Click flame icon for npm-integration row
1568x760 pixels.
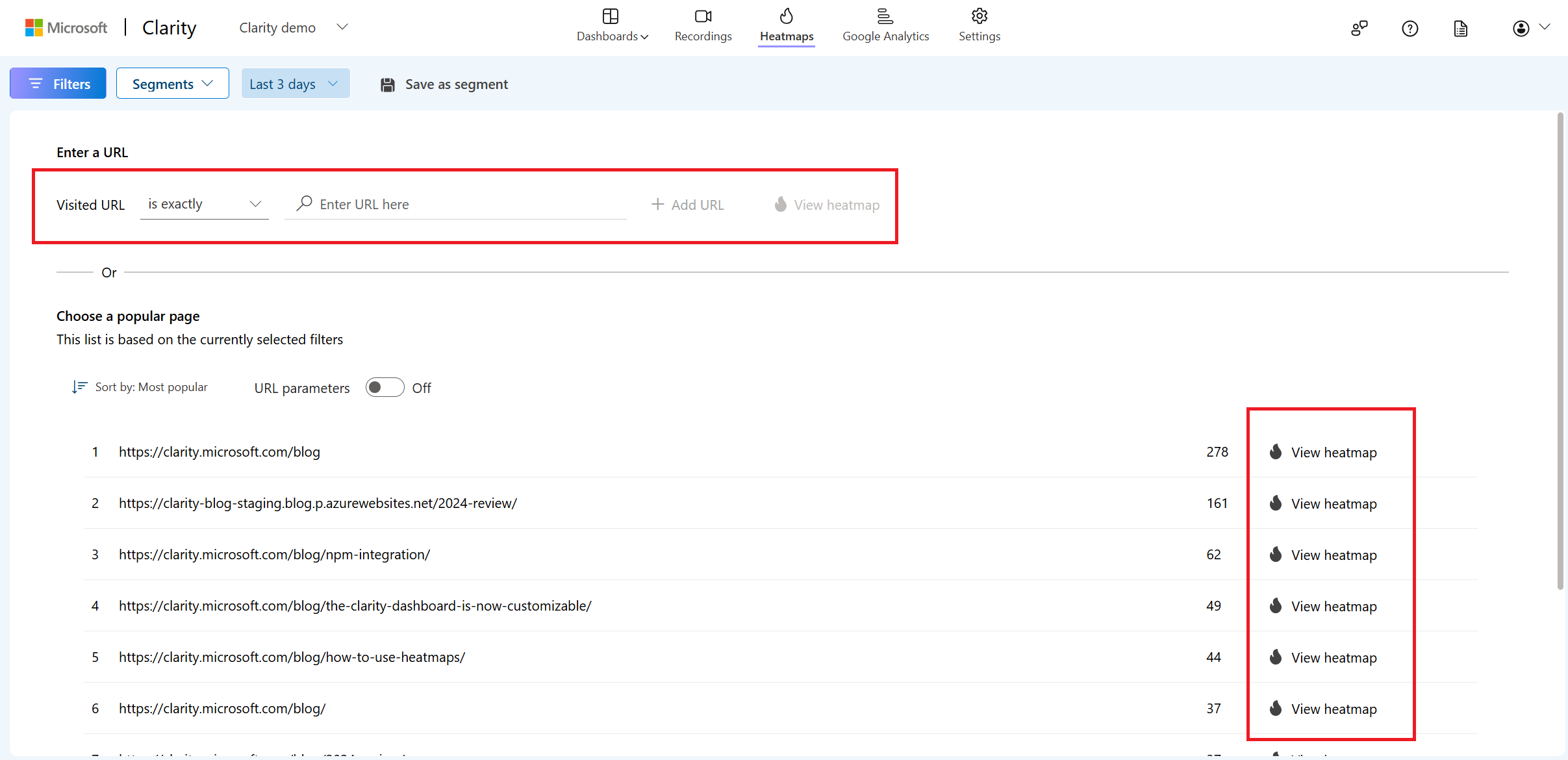coord(1276,554)
